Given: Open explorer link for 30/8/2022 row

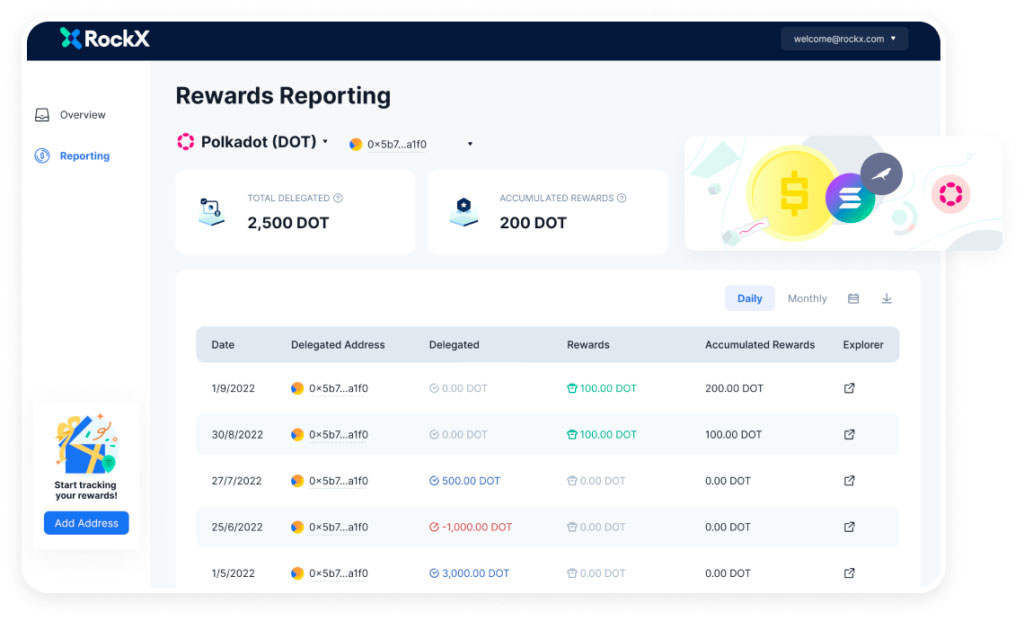Looking at the screenshot, I should pos(849,435).
